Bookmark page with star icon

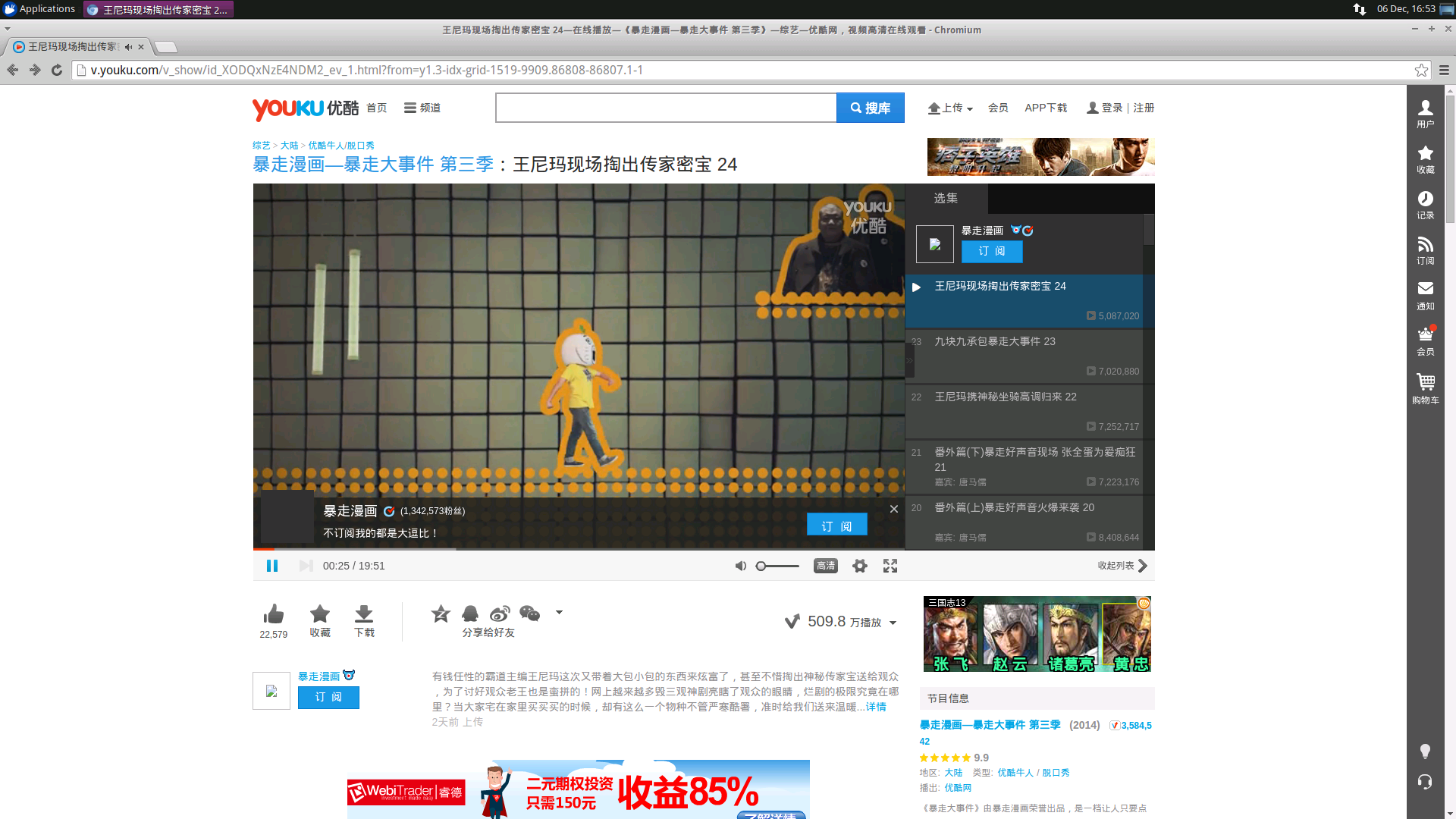tap(1421, 70)
